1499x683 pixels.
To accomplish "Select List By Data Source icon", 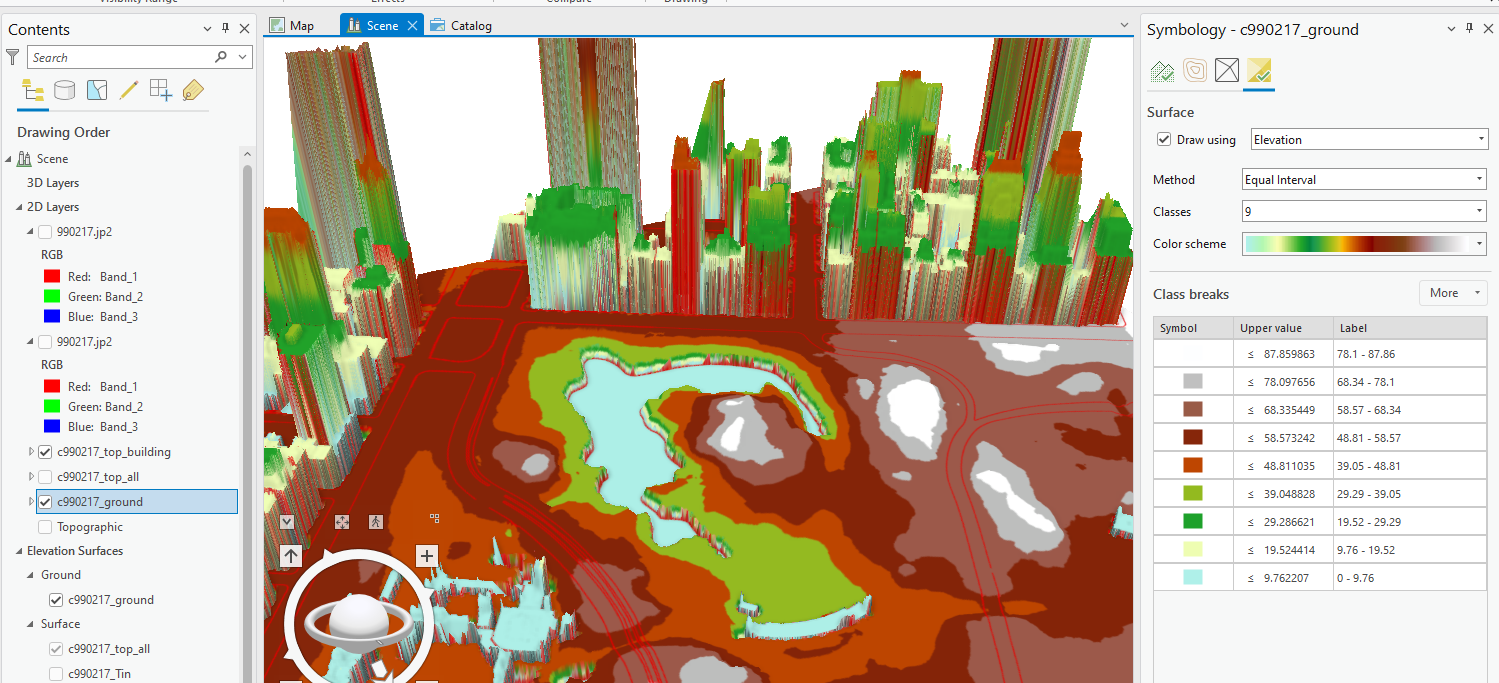I will [x=64, y=91].
